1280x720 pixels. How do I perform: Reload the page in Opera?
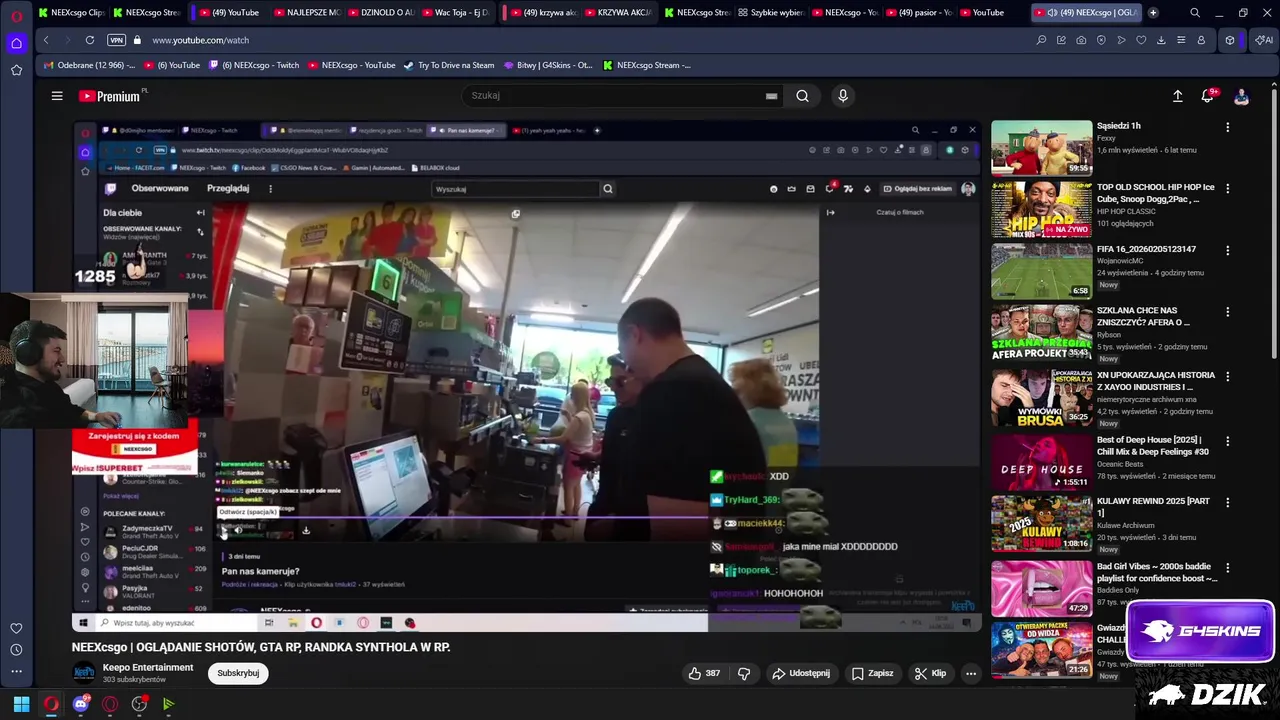click(90, 40)
